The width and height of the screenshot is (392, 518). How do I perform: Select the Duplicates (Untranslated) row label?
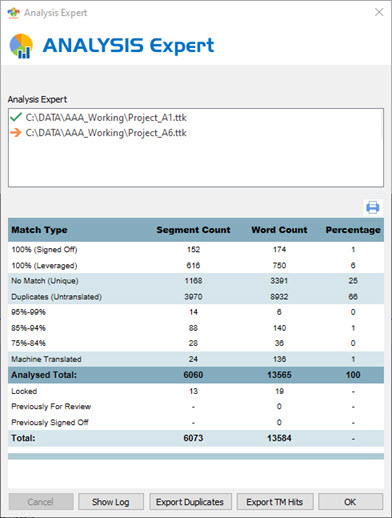pos(56,297)
